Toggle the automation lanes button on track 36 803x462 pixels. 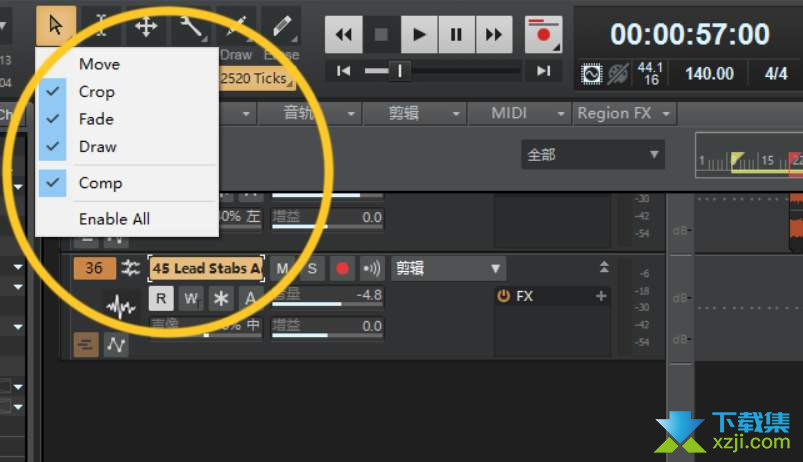(116, 345)
